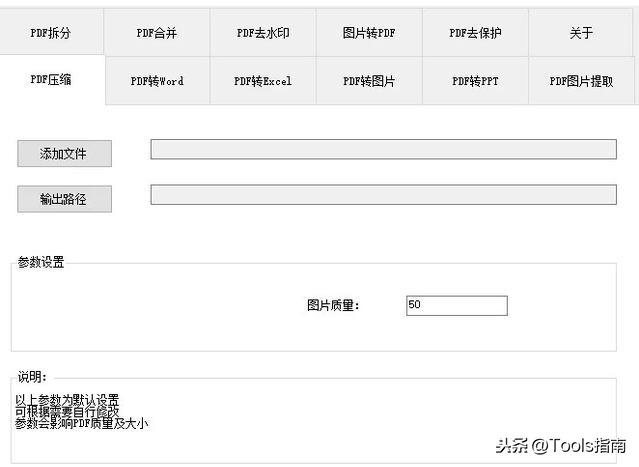This screenshot has width=639, height=467.
Task: Switch to the PDF转Word tab
Action: [157, 81]
